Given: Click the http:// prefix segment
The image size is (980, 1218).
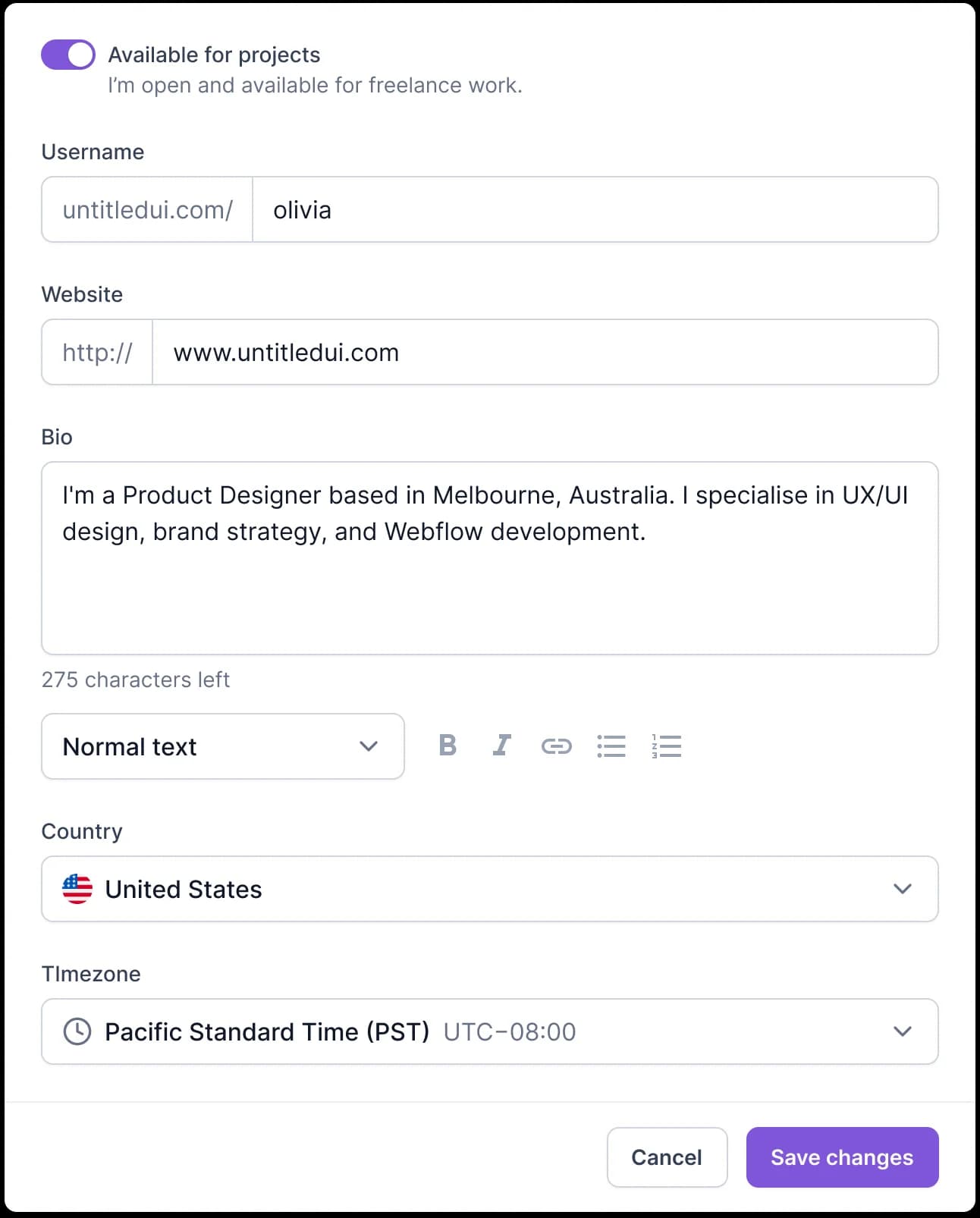Looking at the screenshot, I should pyautogui.click(x=96, y=352).
